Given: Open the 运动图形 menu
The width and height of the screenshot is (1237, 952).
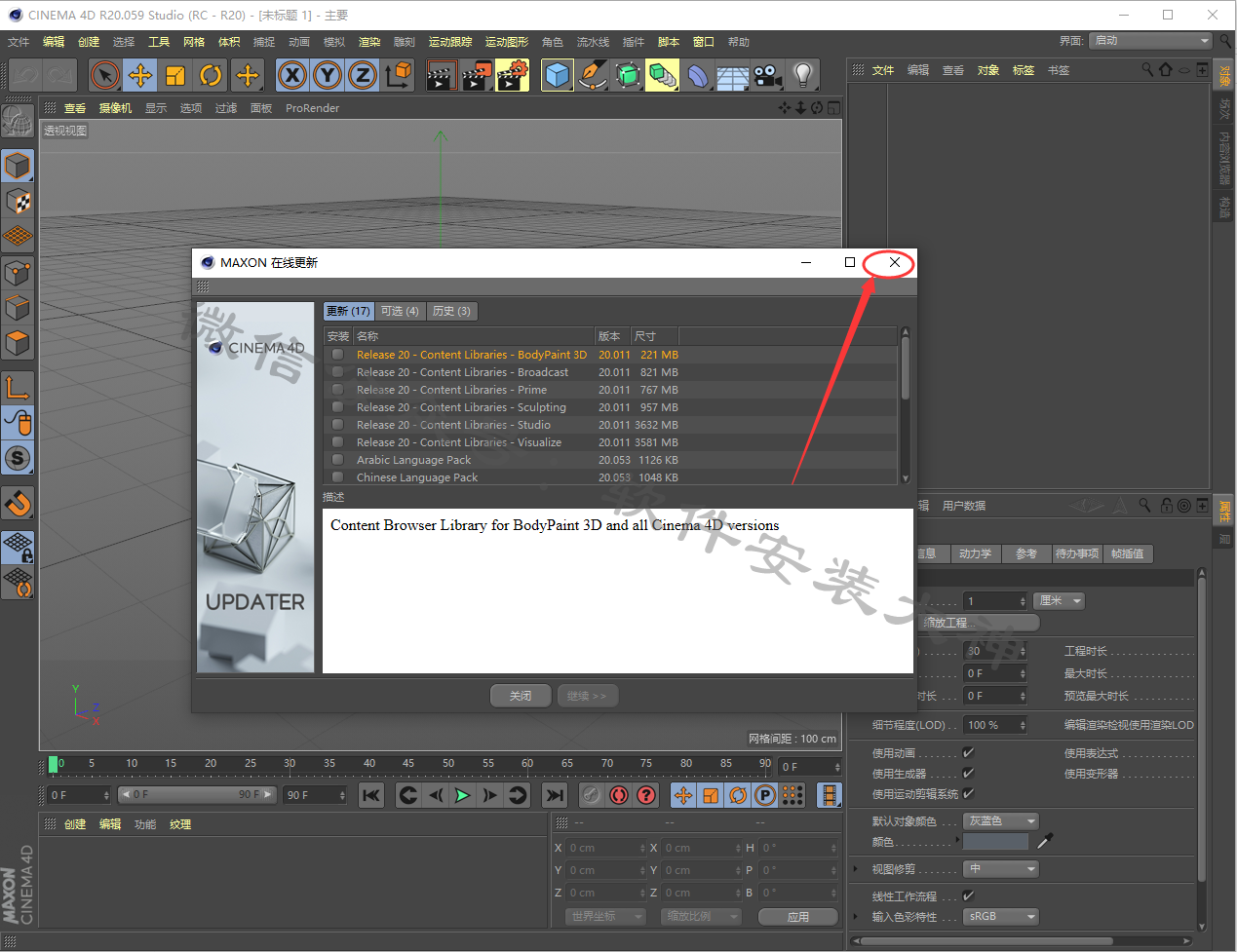Looking at the screenshot, I should pos(507,42).
